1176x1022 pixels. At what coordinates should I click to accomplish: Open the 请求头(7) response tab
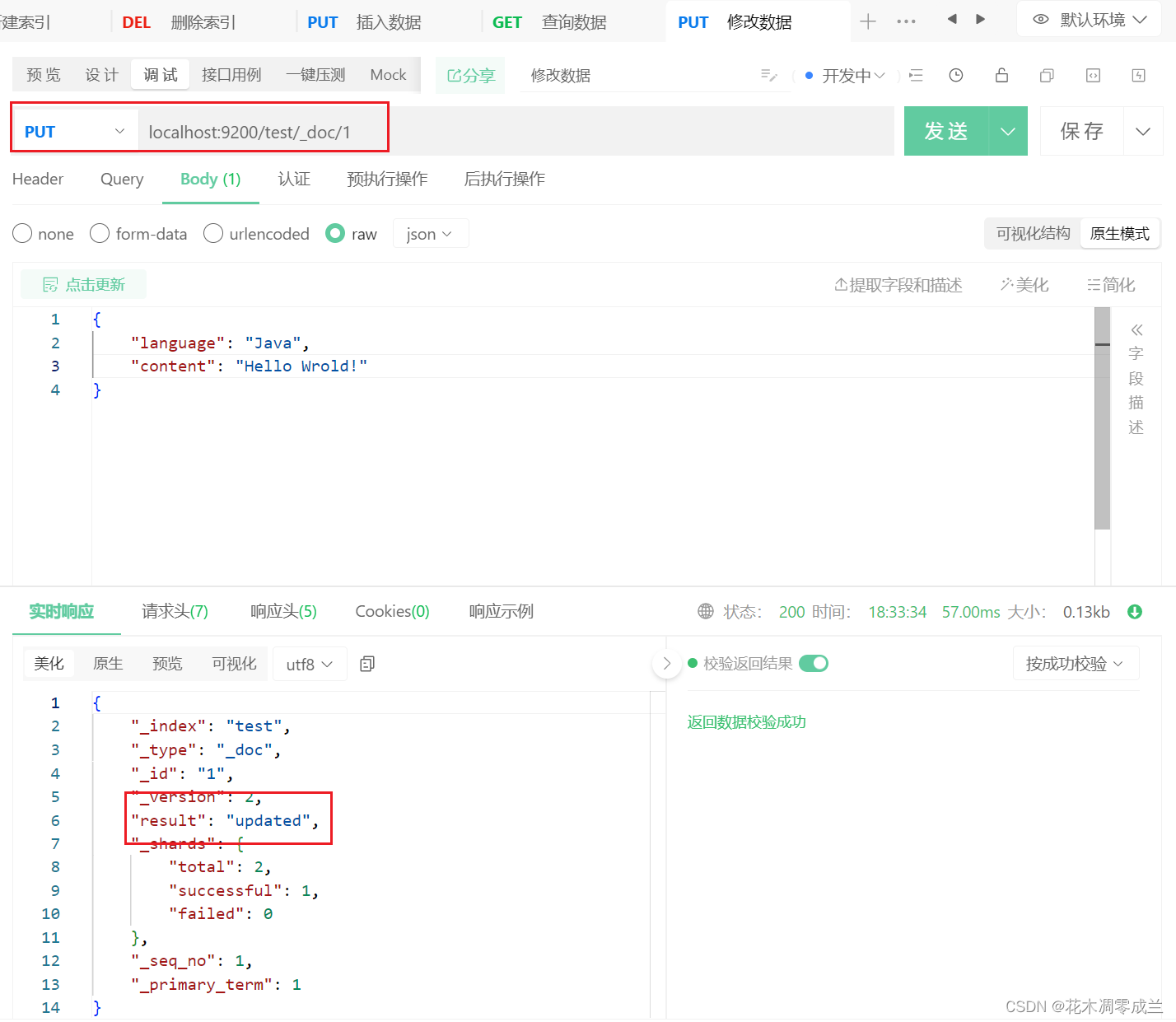pos(175,612)
